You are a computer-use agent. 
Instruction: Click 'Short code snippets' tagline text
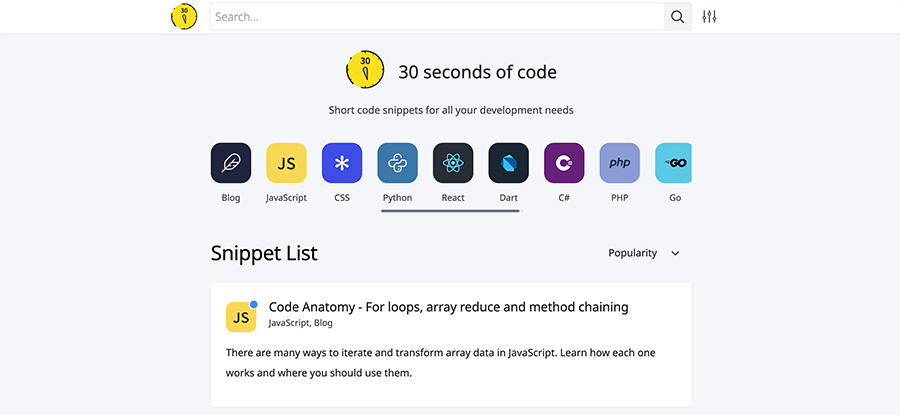point(451,110)
